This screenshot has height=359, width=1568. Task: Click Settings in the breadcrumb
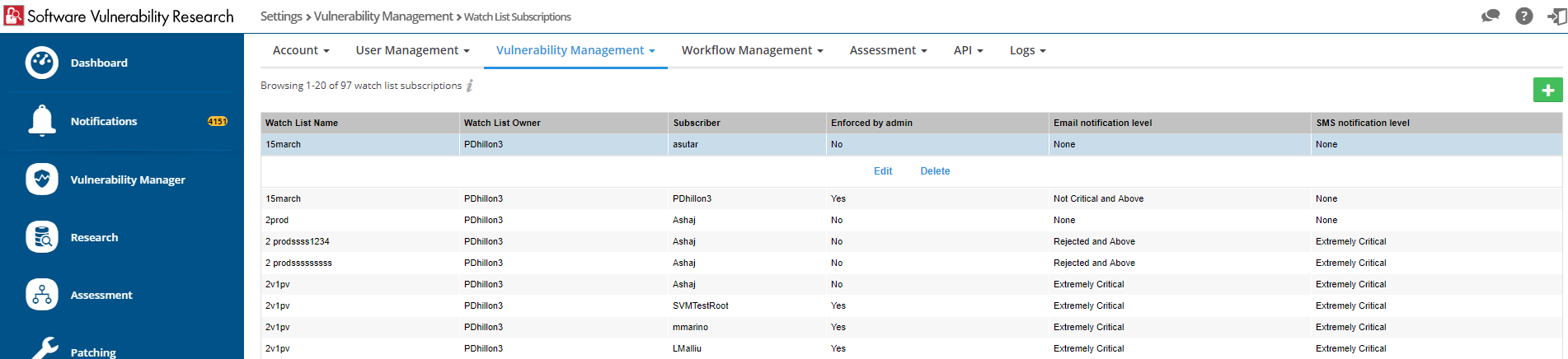281,16
